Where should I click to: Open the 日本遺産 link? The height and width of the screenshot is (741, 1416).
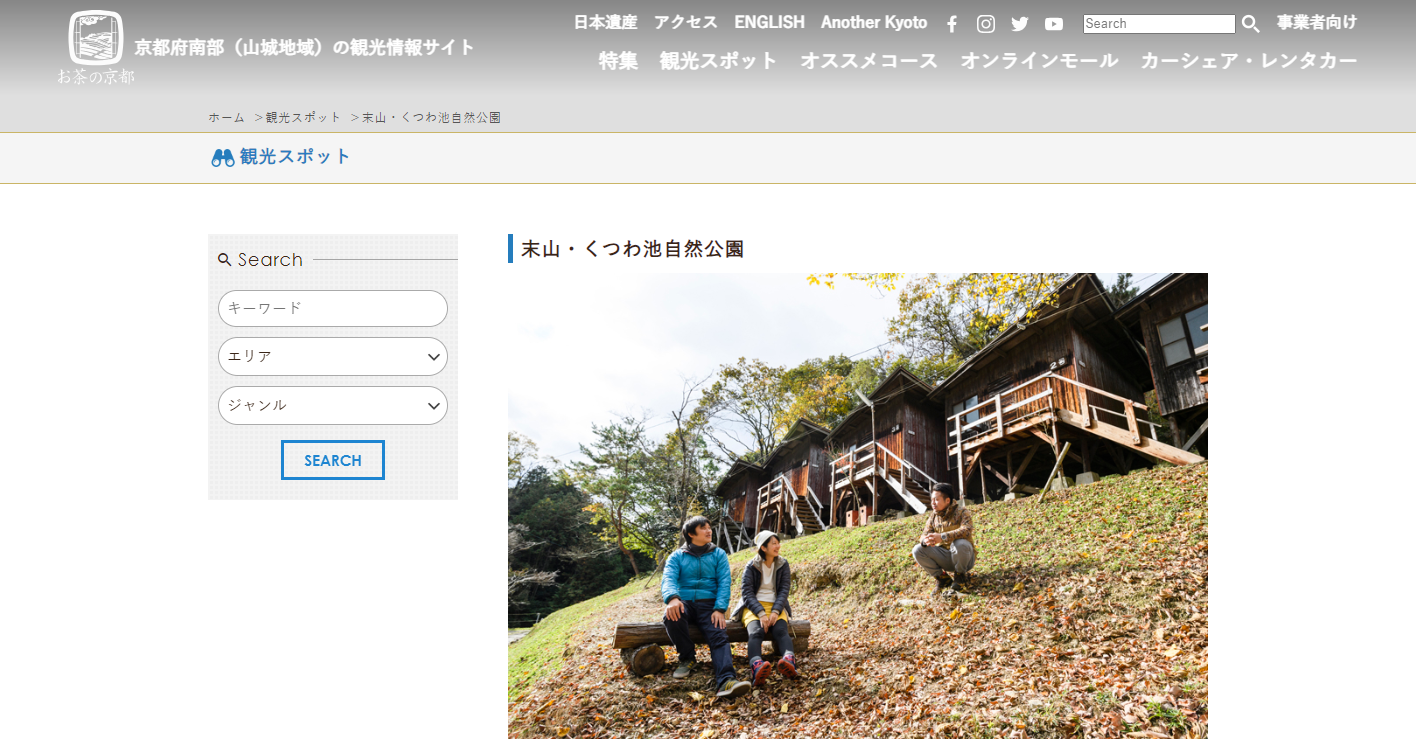pyautogui.click(x=605, y=22)
